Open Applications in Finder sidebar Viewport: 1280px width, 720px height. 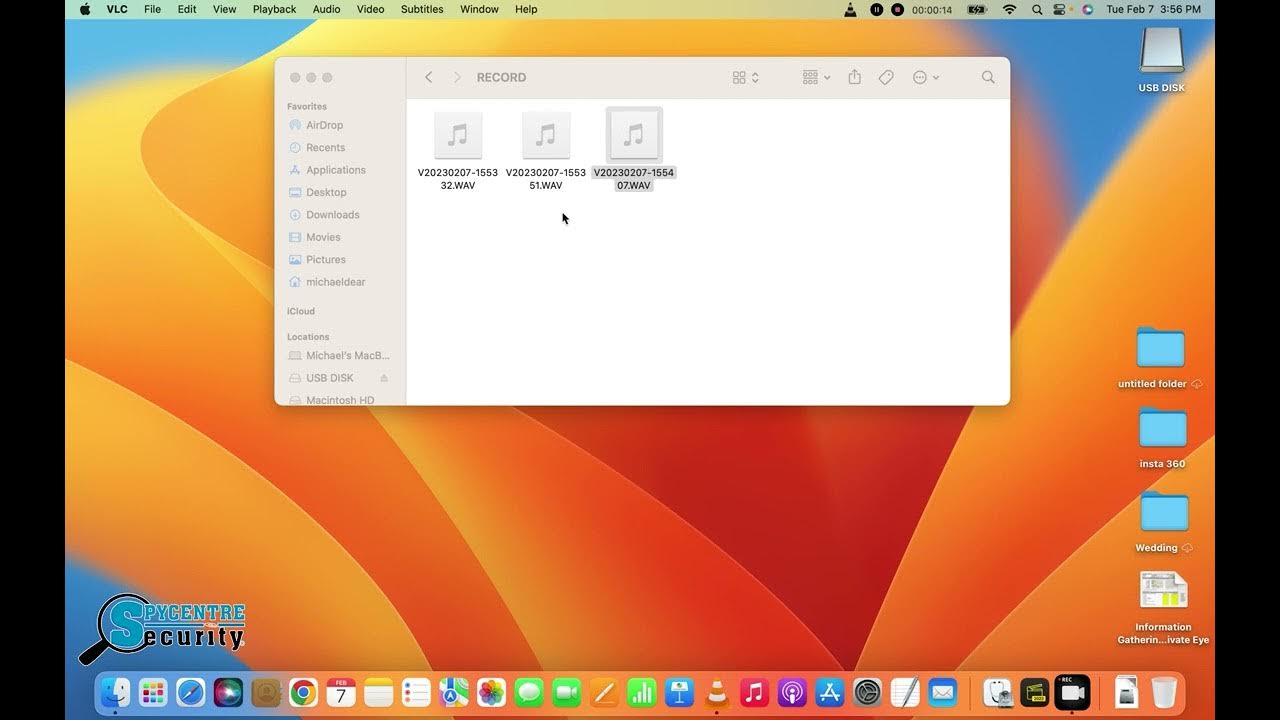pos(338,170)
